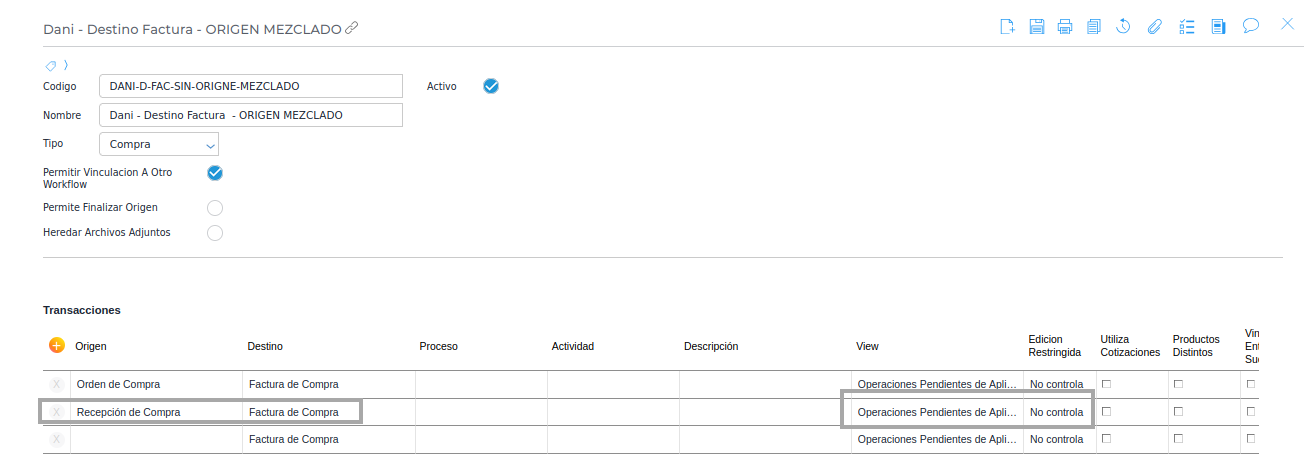Click the Codigo input field
This screenshot has height=464, width=1304.
click(250, 86)
